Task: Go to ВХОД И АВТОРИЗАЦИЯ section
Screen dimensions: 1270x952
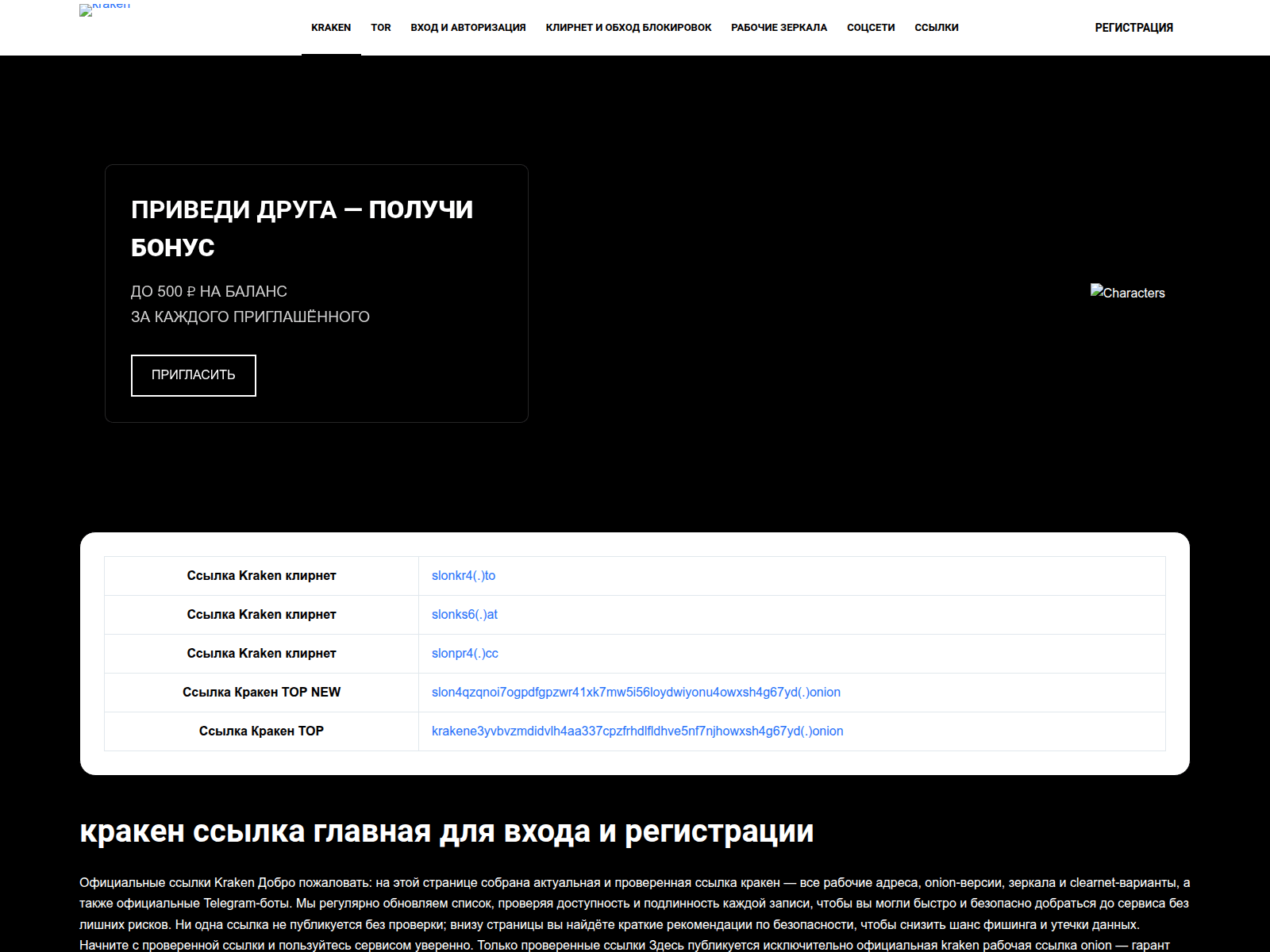Action: point(468,28)
